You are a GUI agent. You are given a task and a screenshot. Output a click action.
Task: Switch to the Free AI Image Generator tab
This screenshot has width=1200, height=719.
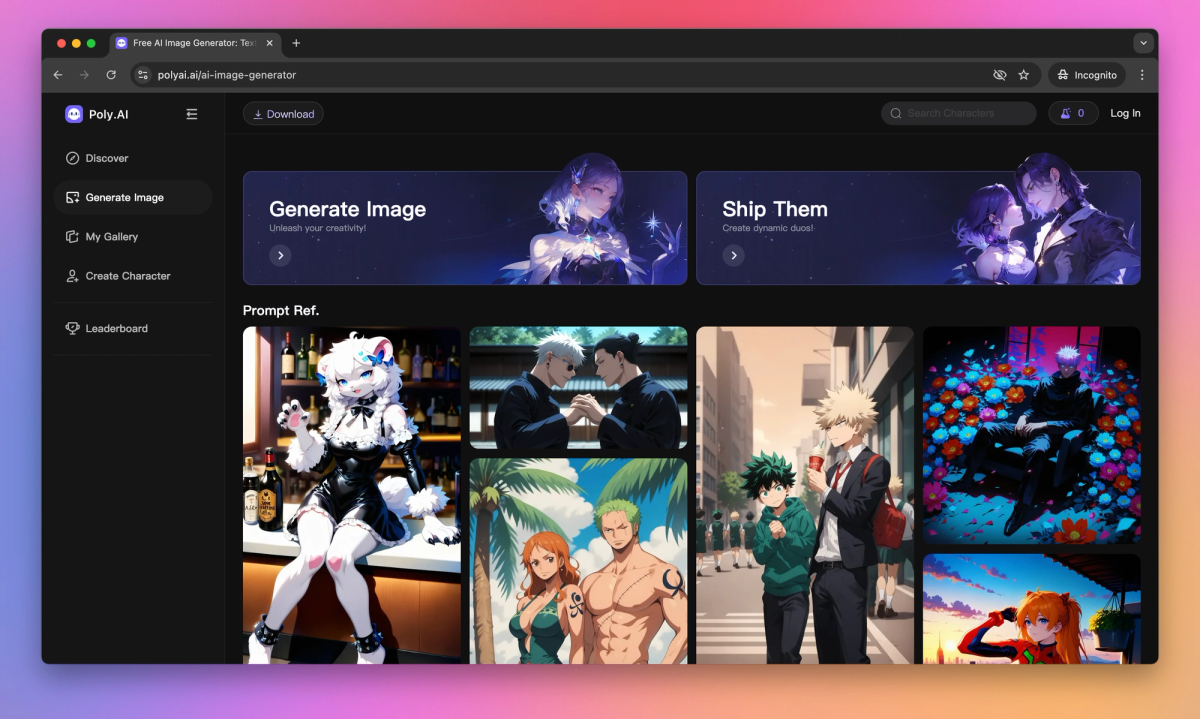click(194, 43)
